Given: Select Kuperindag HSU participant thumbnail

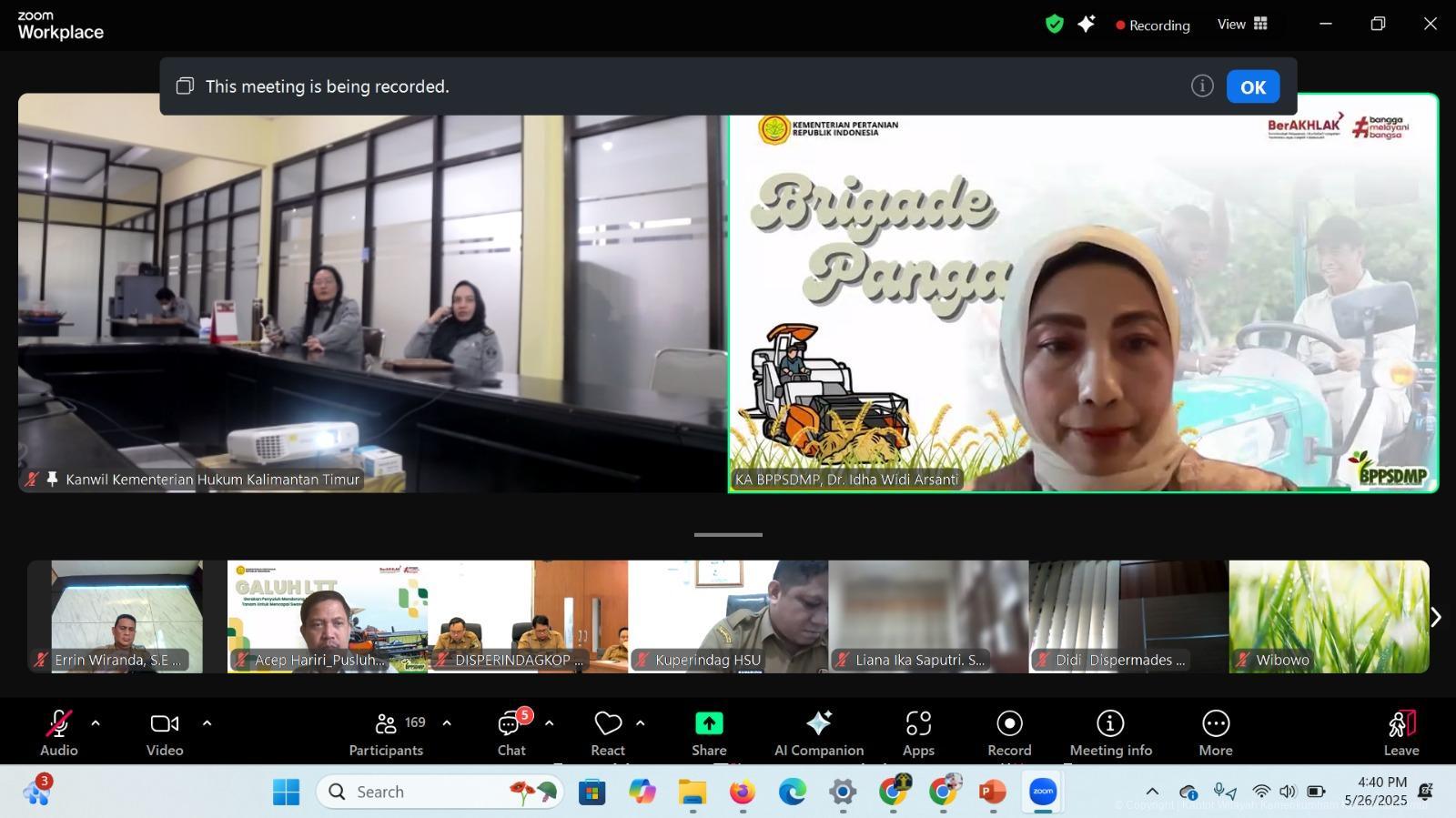Looking at the screenshot, I should 728,616.
